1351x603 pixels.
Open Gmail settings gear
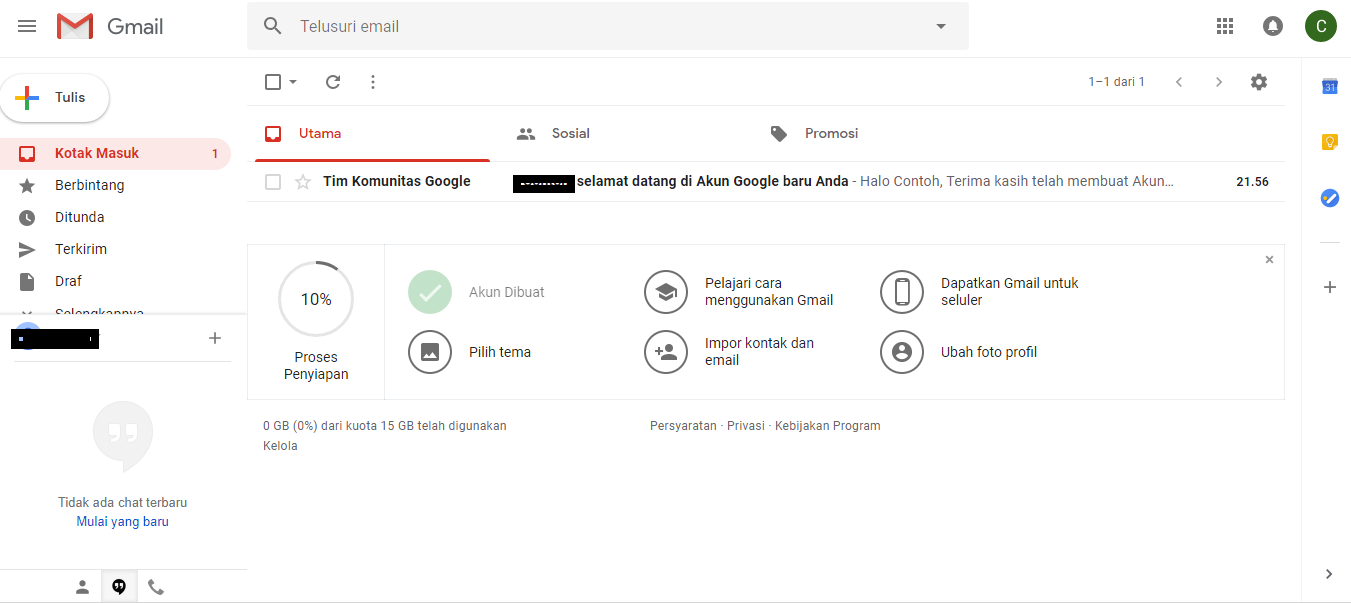[x=1258, y=81]
